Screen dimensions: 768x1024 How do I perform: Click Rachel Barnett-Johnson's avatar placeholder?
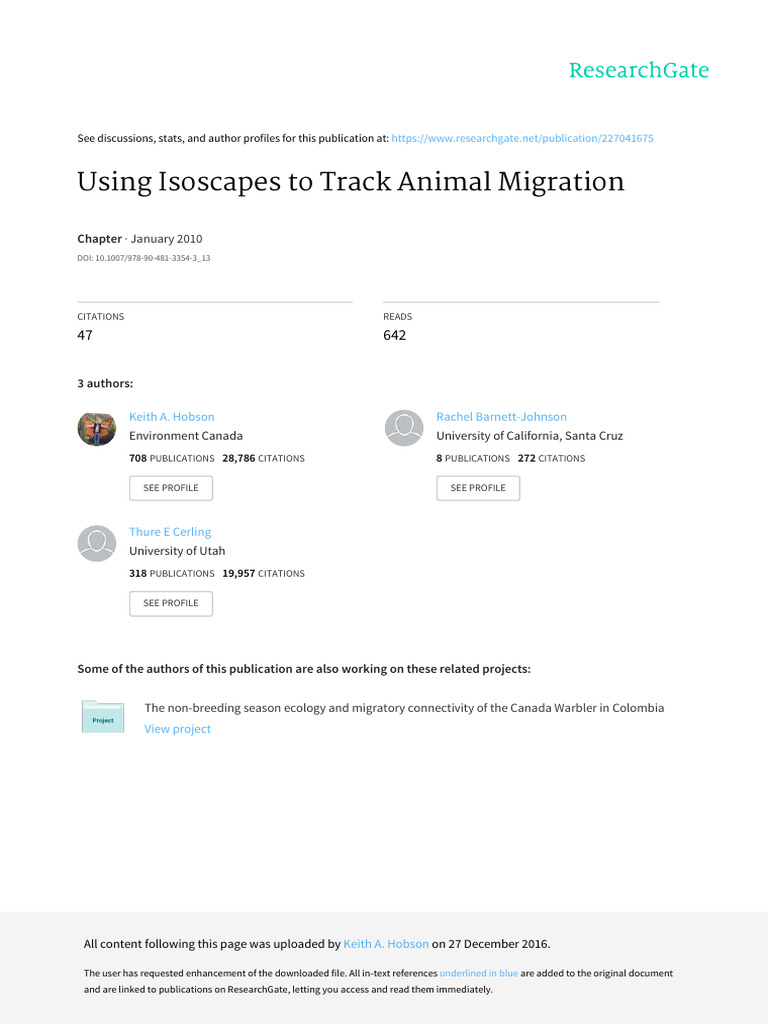pos(404,428)
